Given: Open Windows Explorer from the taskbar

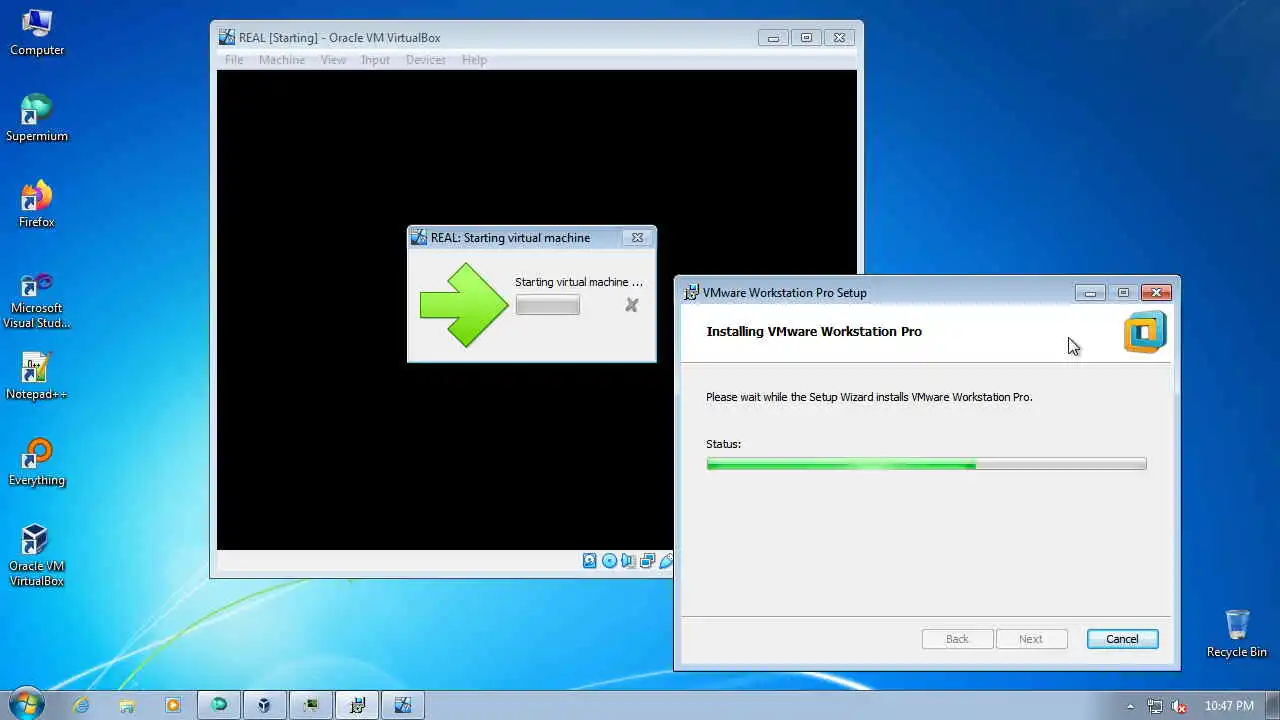Looking at the screenshot, I should tap(127, 705).
